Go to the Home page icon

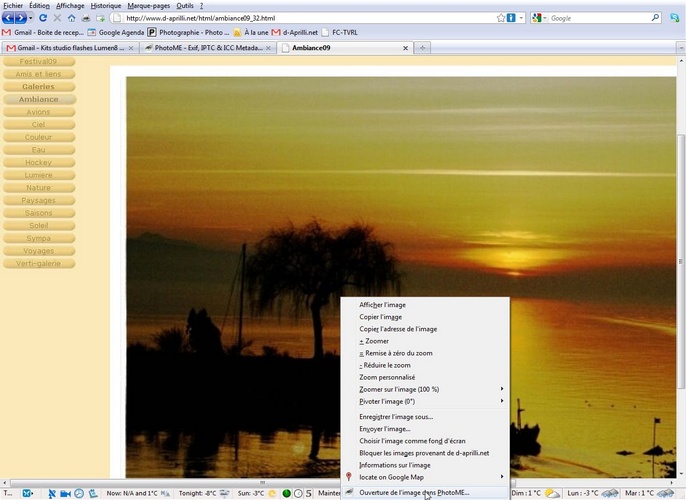pyautogui.click(x=71, y=18)
